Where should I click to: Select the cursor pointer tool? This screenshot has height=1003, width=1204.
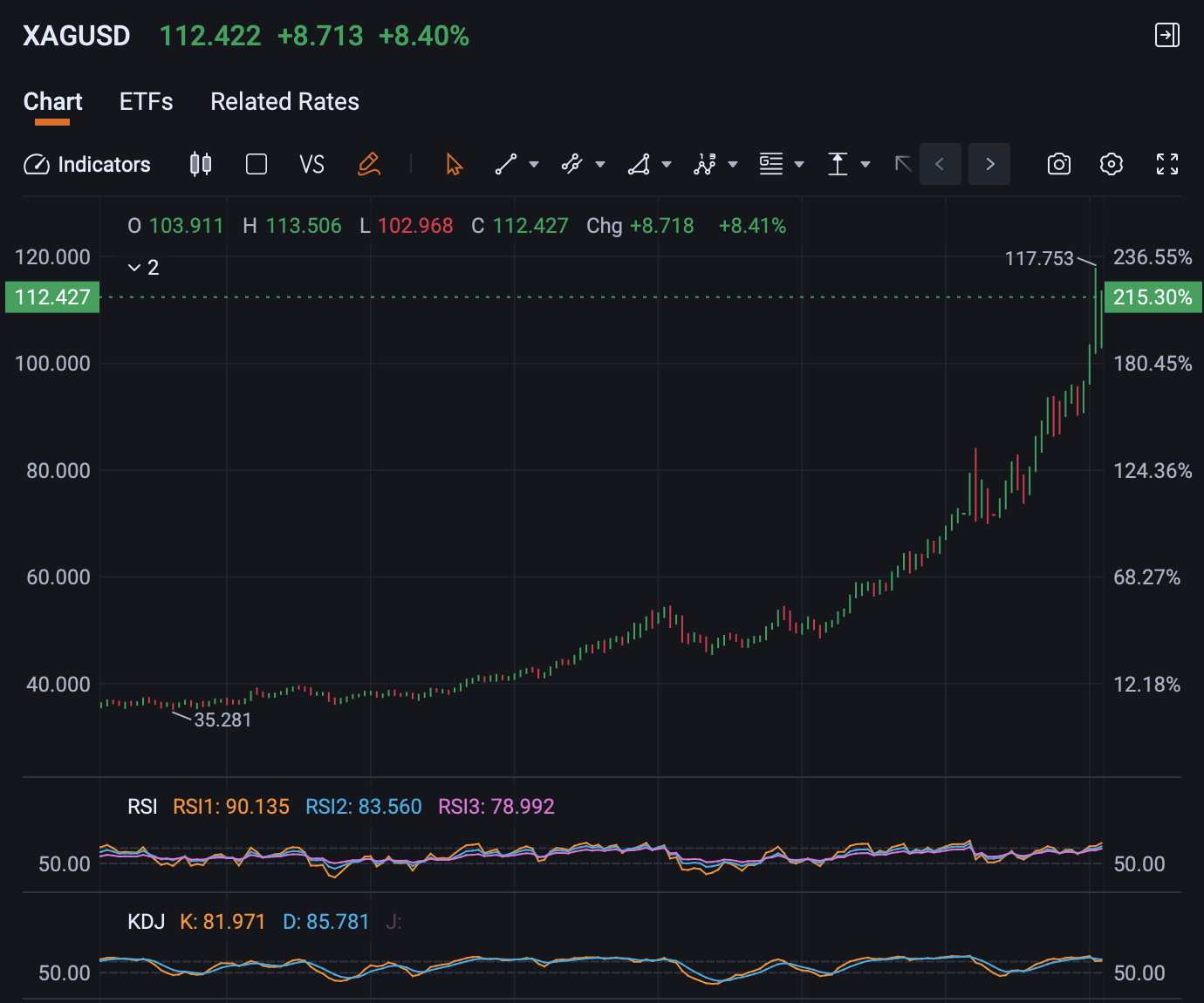click(x=452, y=164)
